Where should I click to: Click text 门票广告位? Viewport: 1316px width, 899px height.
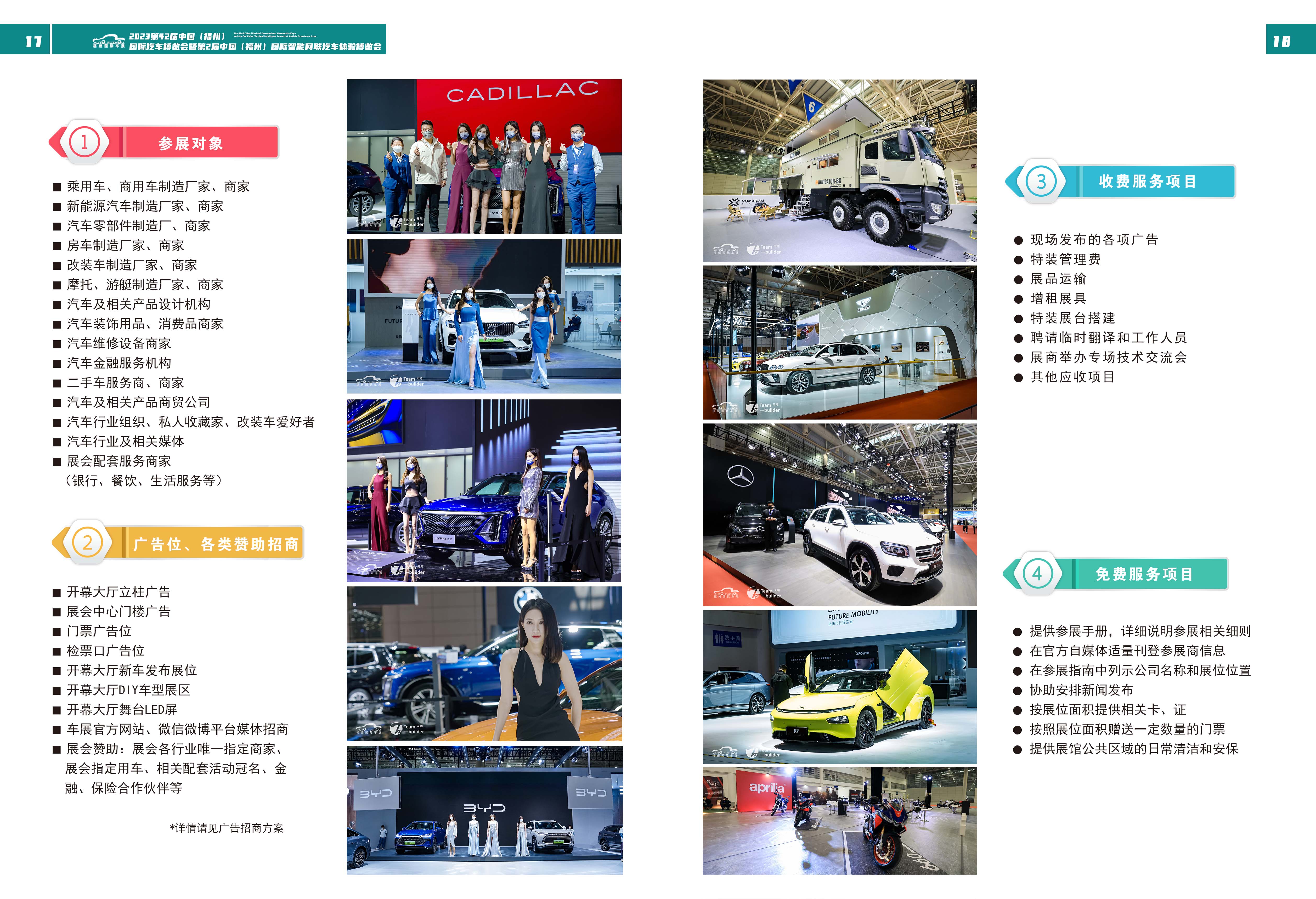(99, 631)
